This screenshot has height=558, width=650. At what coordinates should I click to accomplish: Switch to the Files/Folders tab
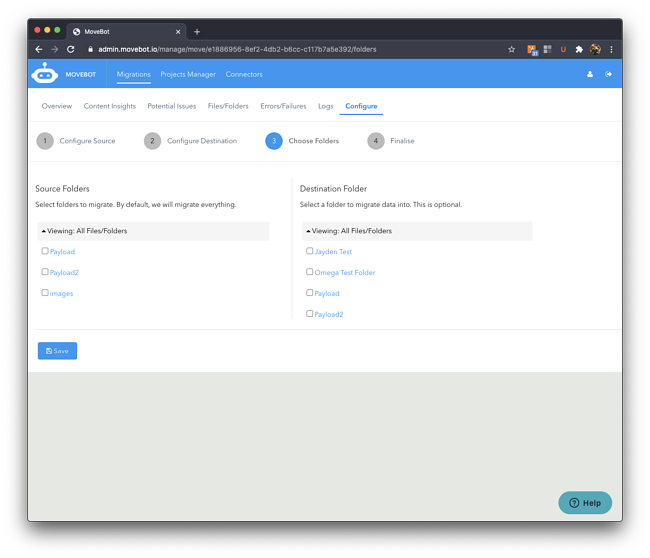coord(228,106)
